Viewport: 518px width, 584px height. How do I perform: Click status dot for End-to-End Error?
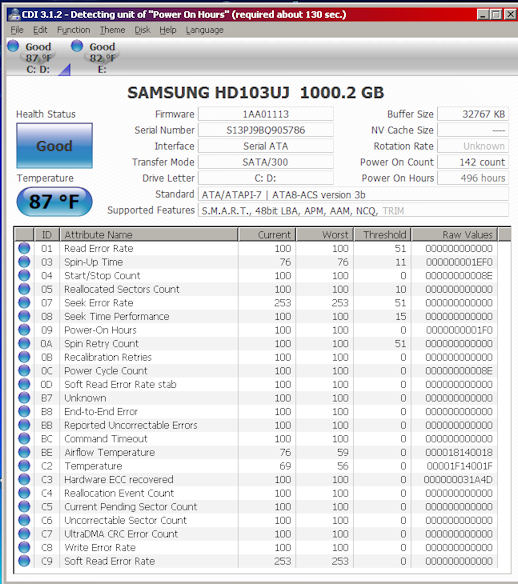pyautogui.click(x=24, y=411)
